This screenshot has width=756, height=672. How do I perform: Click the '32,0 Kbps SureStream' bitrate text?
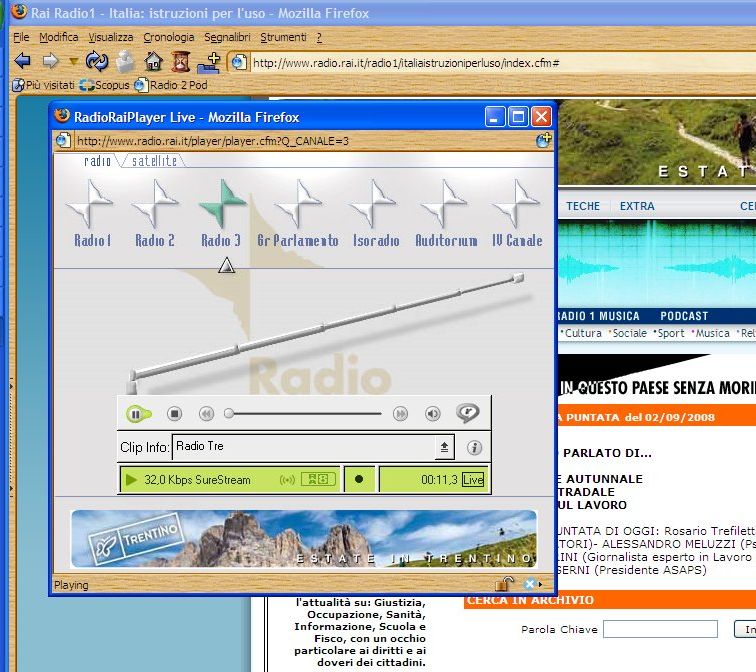[197, 480]
